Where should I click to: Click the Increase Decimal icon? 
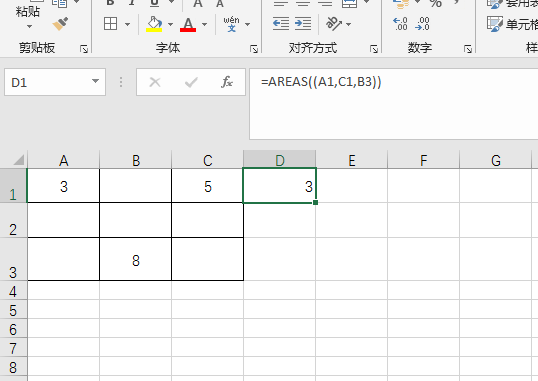point(400,24)
